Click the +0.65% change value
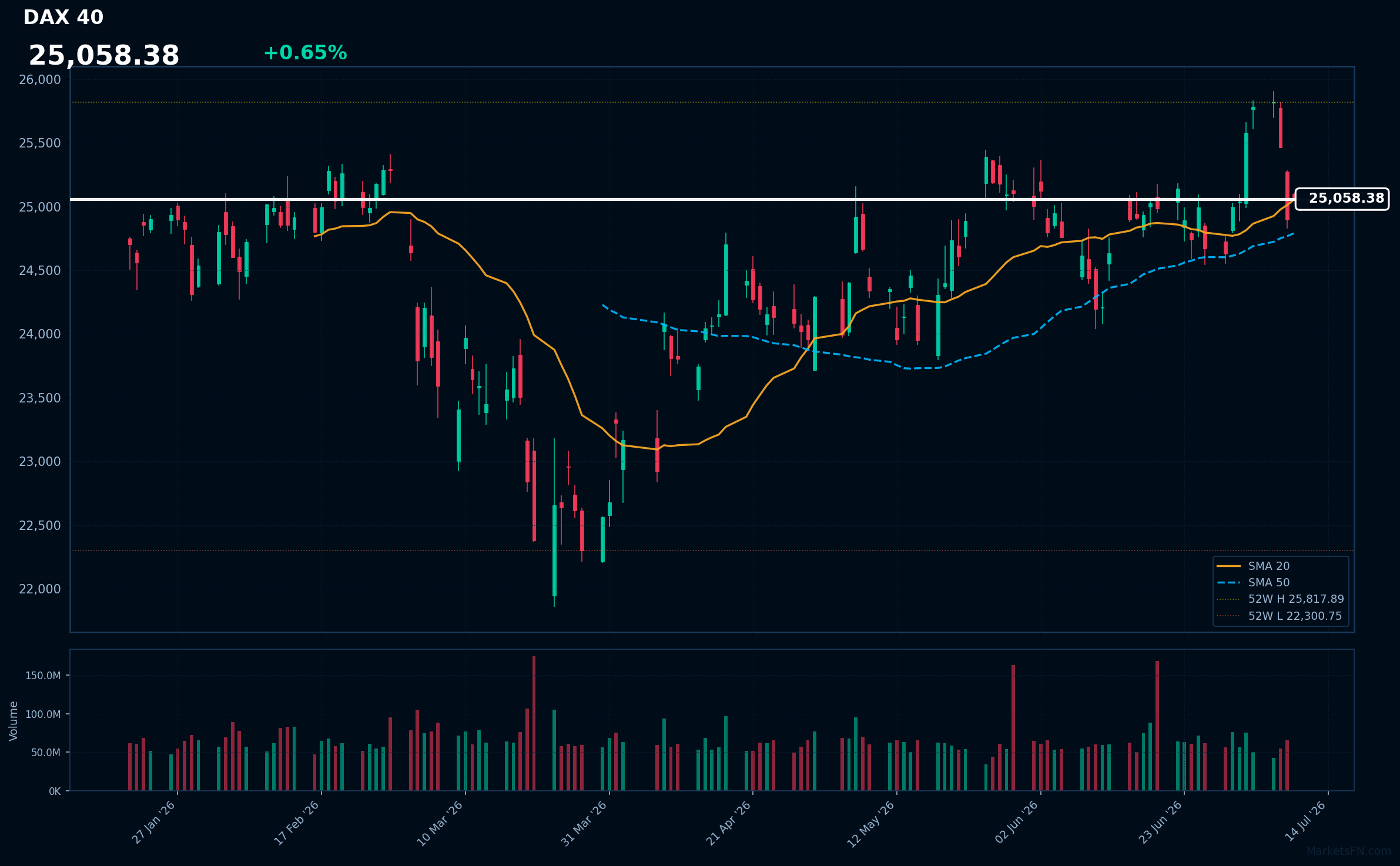The width and height of the screenshot is (1400, 866). [305, 53]
